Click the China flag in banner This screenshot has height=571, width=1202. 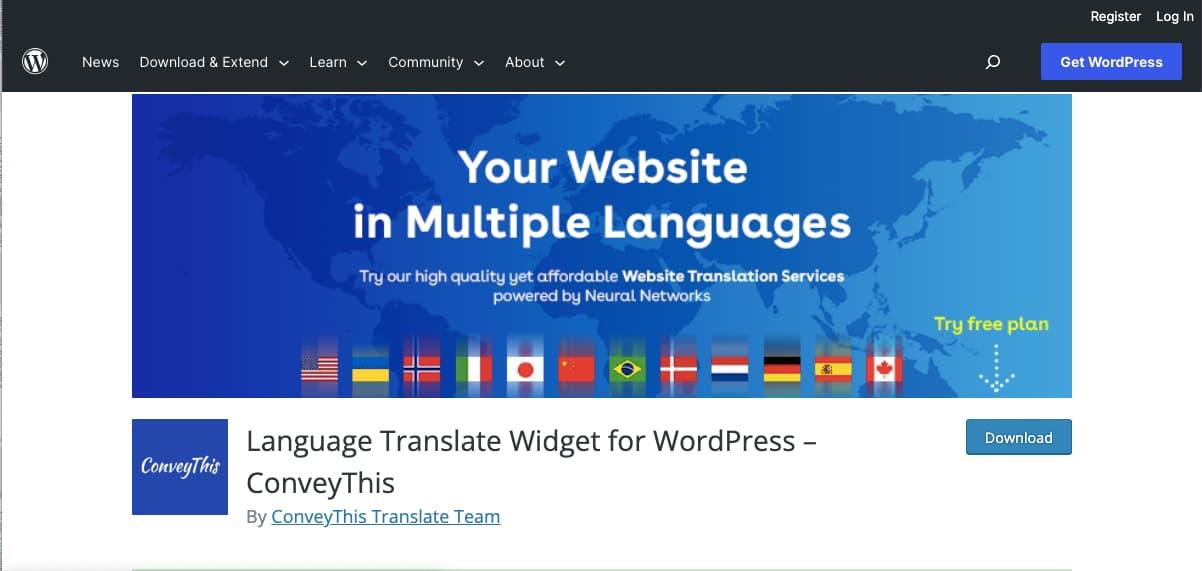[577, 370]
